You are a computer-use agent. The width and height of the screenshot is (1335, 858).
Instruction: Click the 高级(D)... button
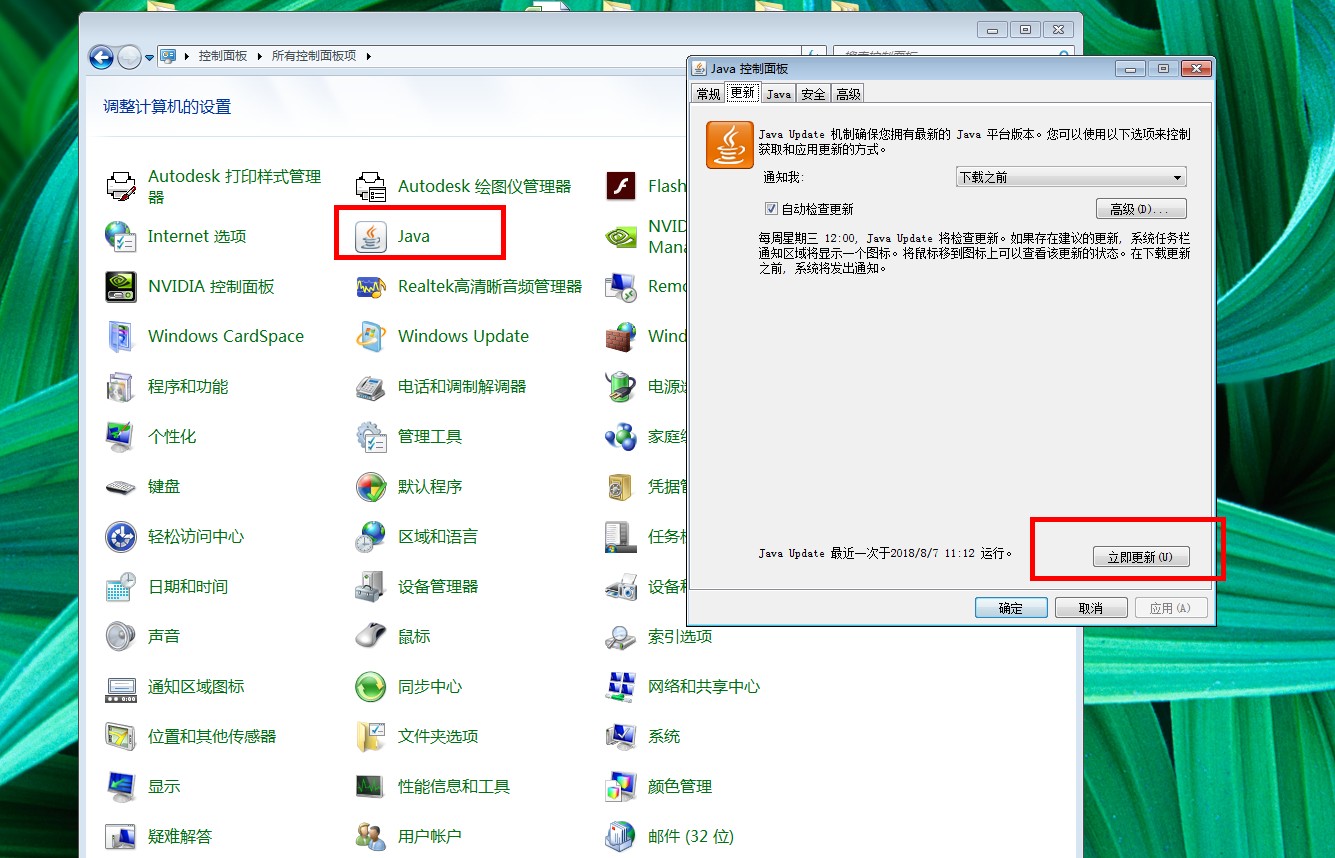[x=1141, y=209]
